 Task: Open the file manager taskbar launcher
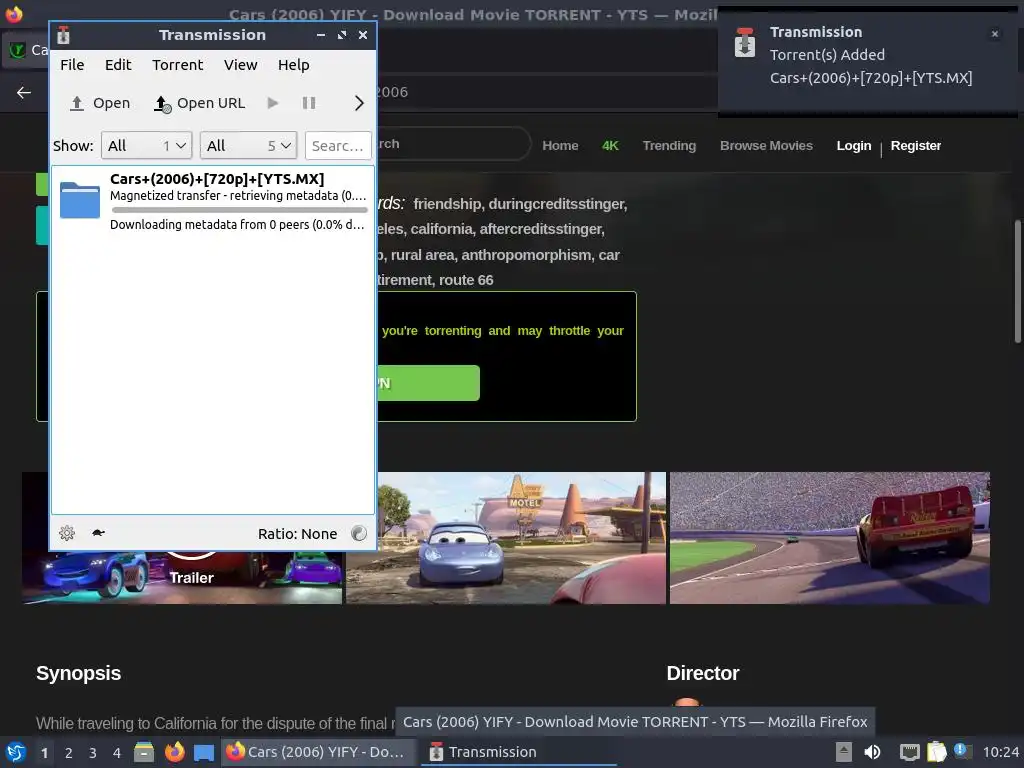pyautogui.click(x=144, y=752)
